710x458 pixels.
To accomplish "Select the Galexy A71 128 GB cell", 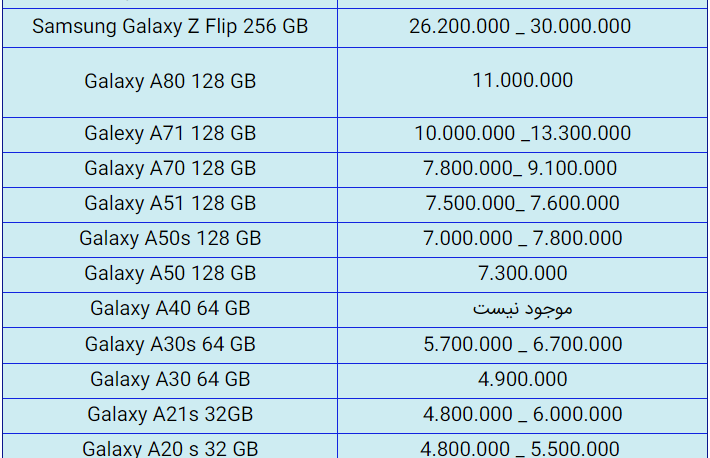I will 170,134.
